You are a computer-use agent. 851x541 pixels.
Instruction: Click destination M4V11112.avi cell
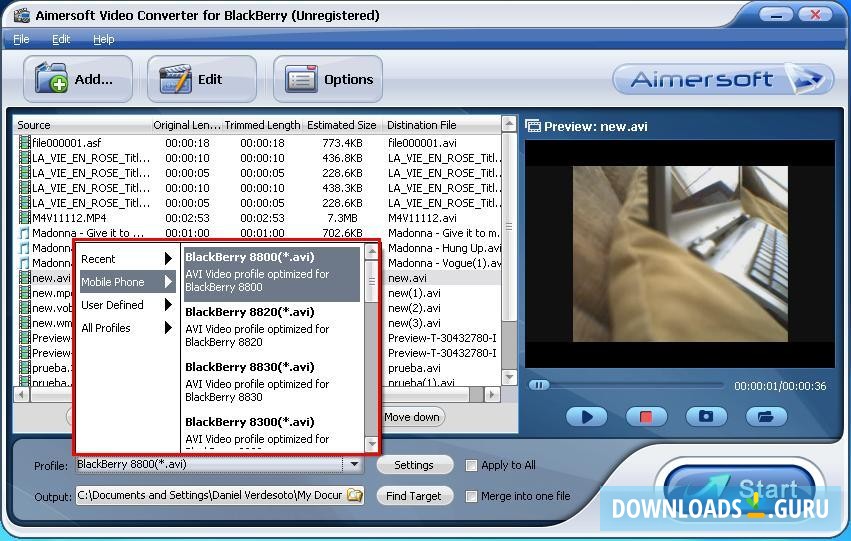pyautogui.click(x=422, y=218)
